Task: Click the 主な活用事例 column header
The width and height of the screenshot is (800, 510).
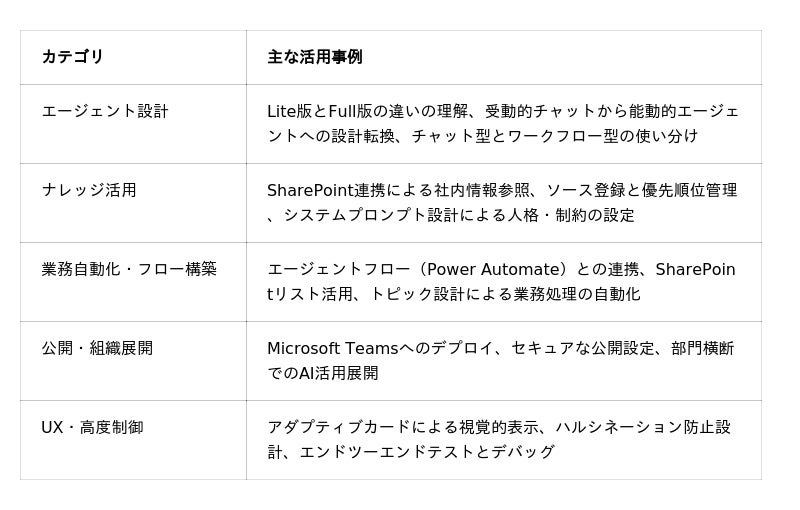Action: (314, 57)
